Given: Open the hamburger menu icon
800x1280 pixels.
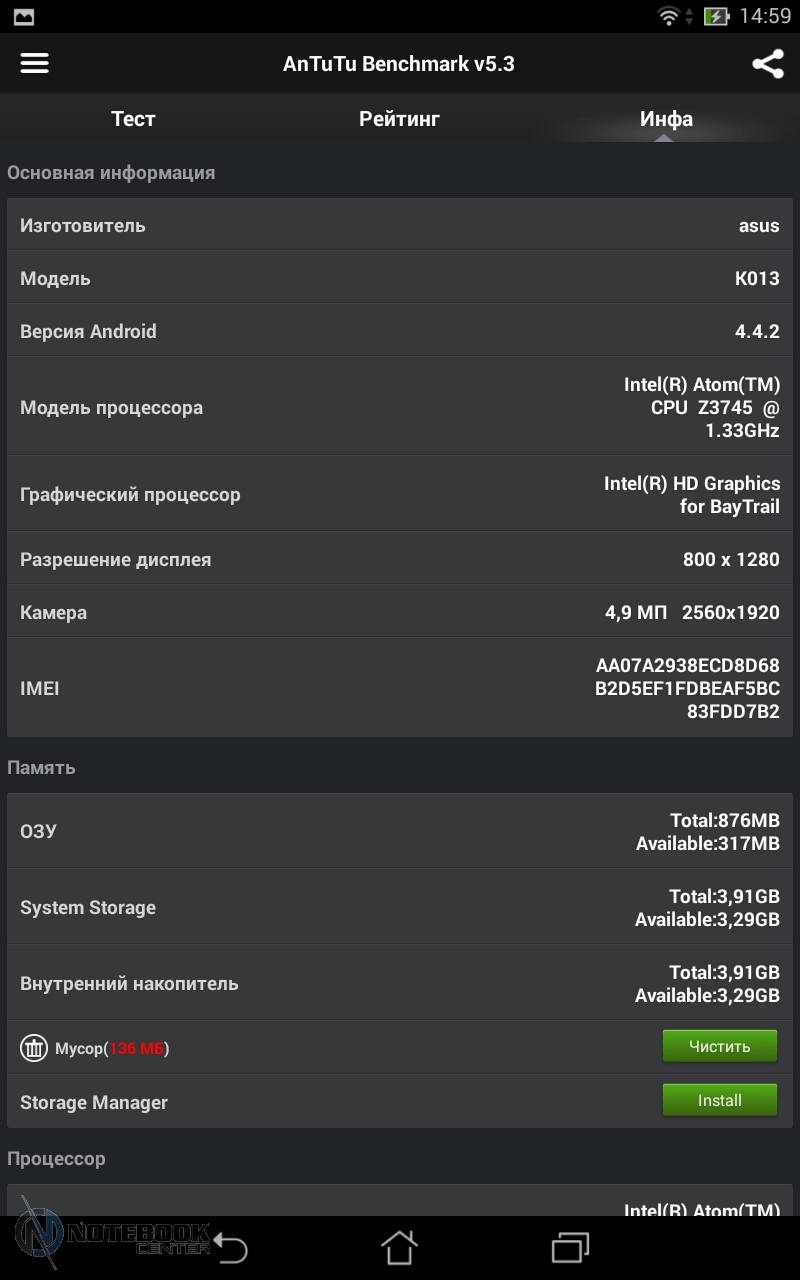Looking at the screenshot, I should (x=35, y=63).
